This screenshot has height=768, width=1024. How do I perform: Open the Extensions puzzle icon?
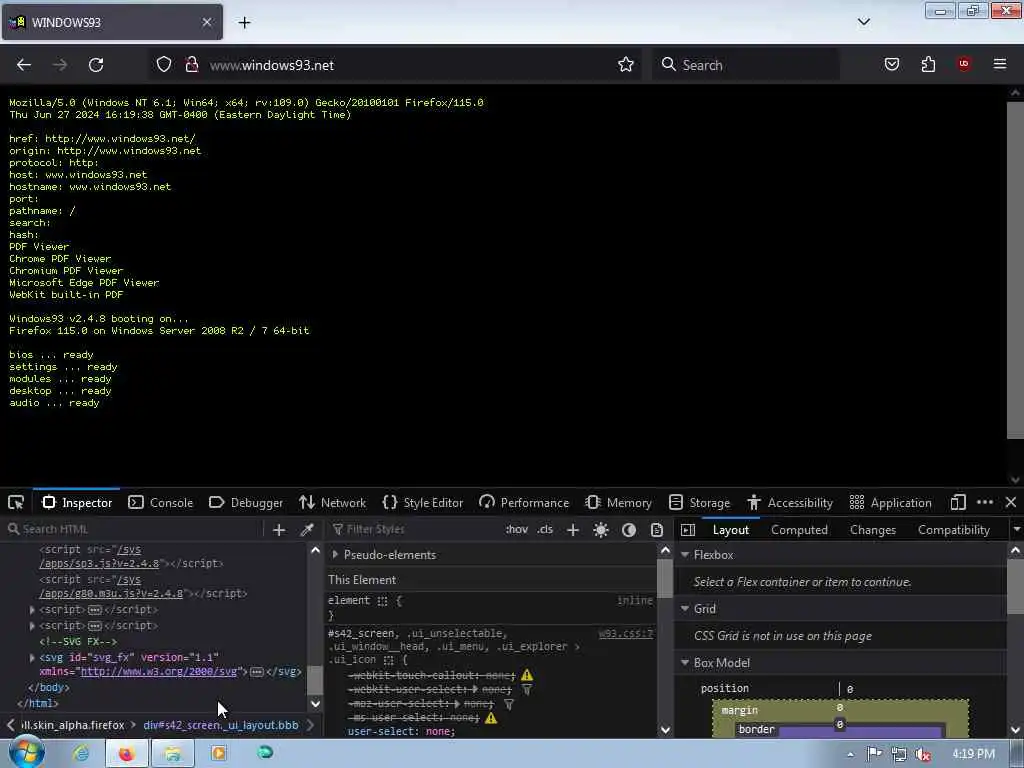[x=928, y=65]
